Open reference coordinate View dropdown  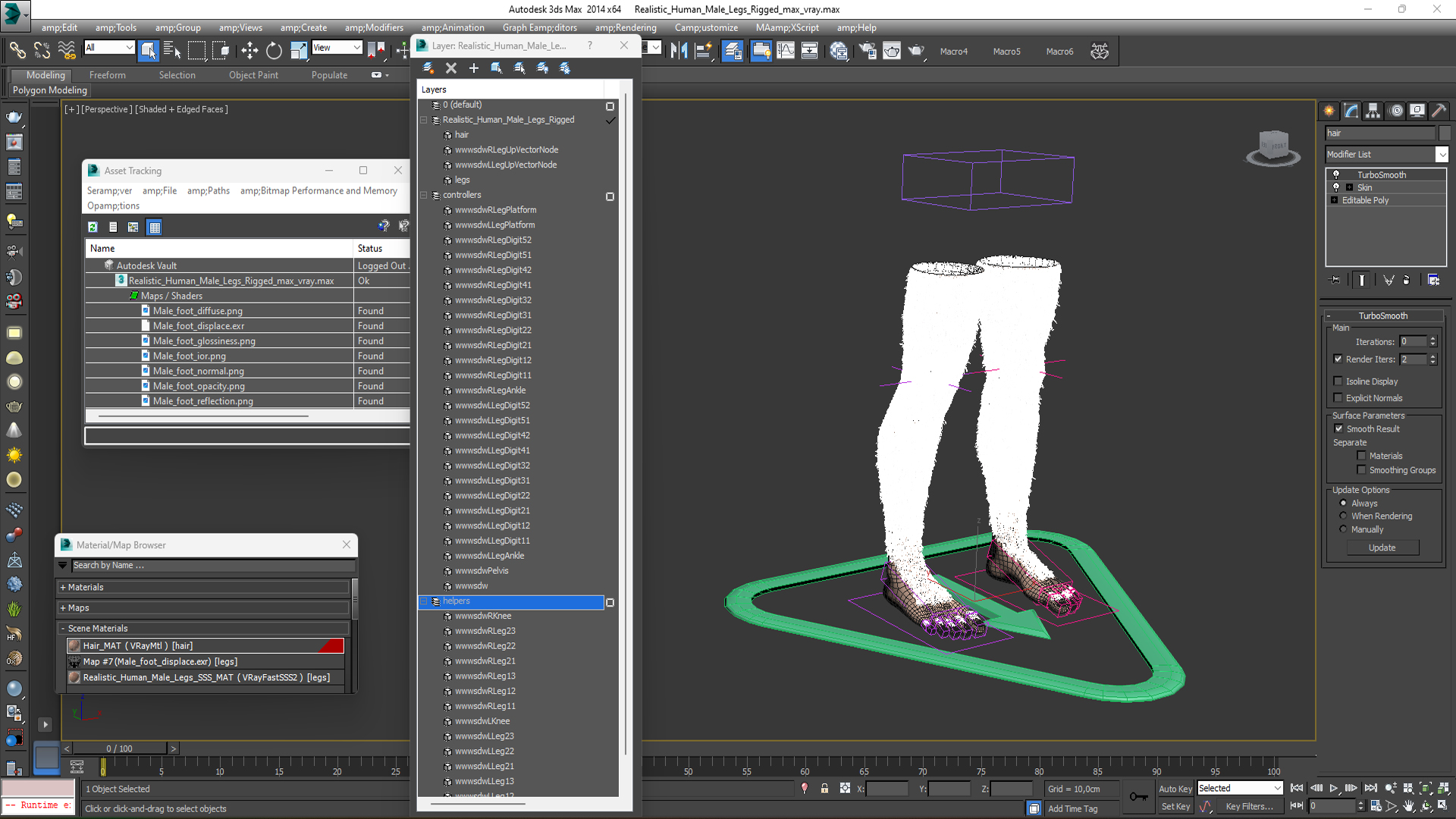pos(356,48)
